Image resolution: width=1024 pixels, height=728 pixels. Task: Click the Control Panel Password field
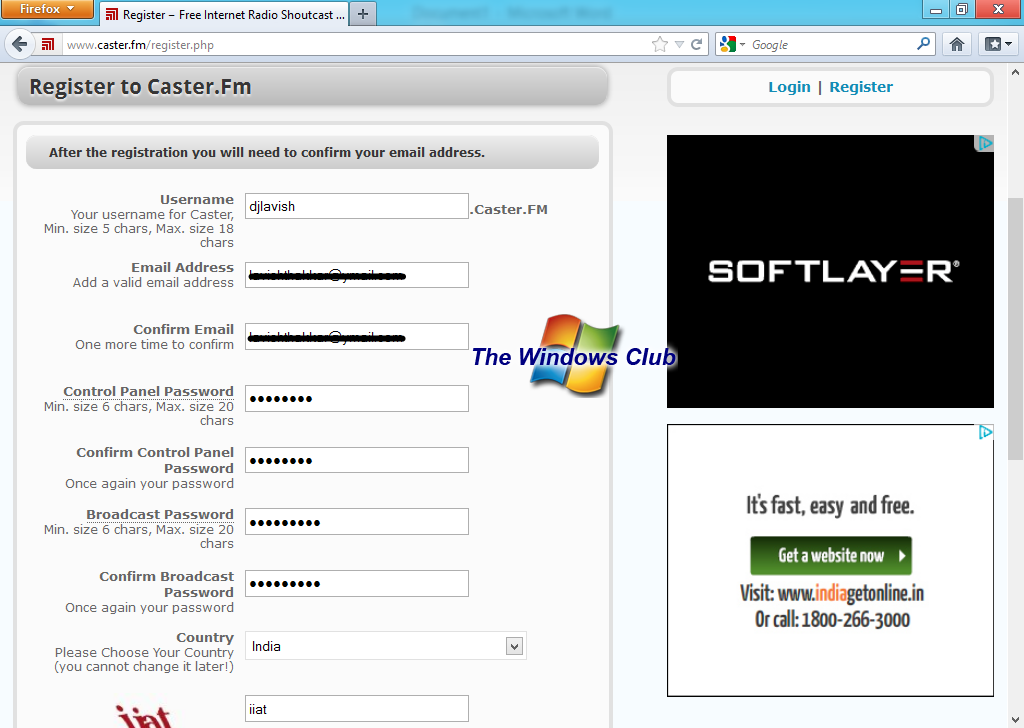point(357,398)
